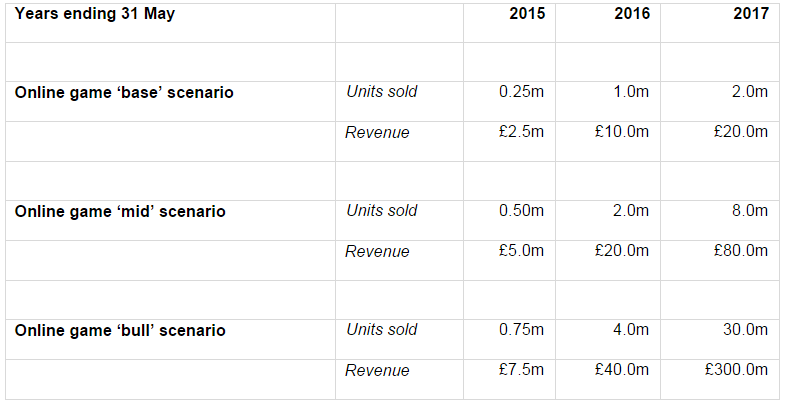
Task: Click base scenario 2016 revenue £10.0m
Action: click(622, 131)
